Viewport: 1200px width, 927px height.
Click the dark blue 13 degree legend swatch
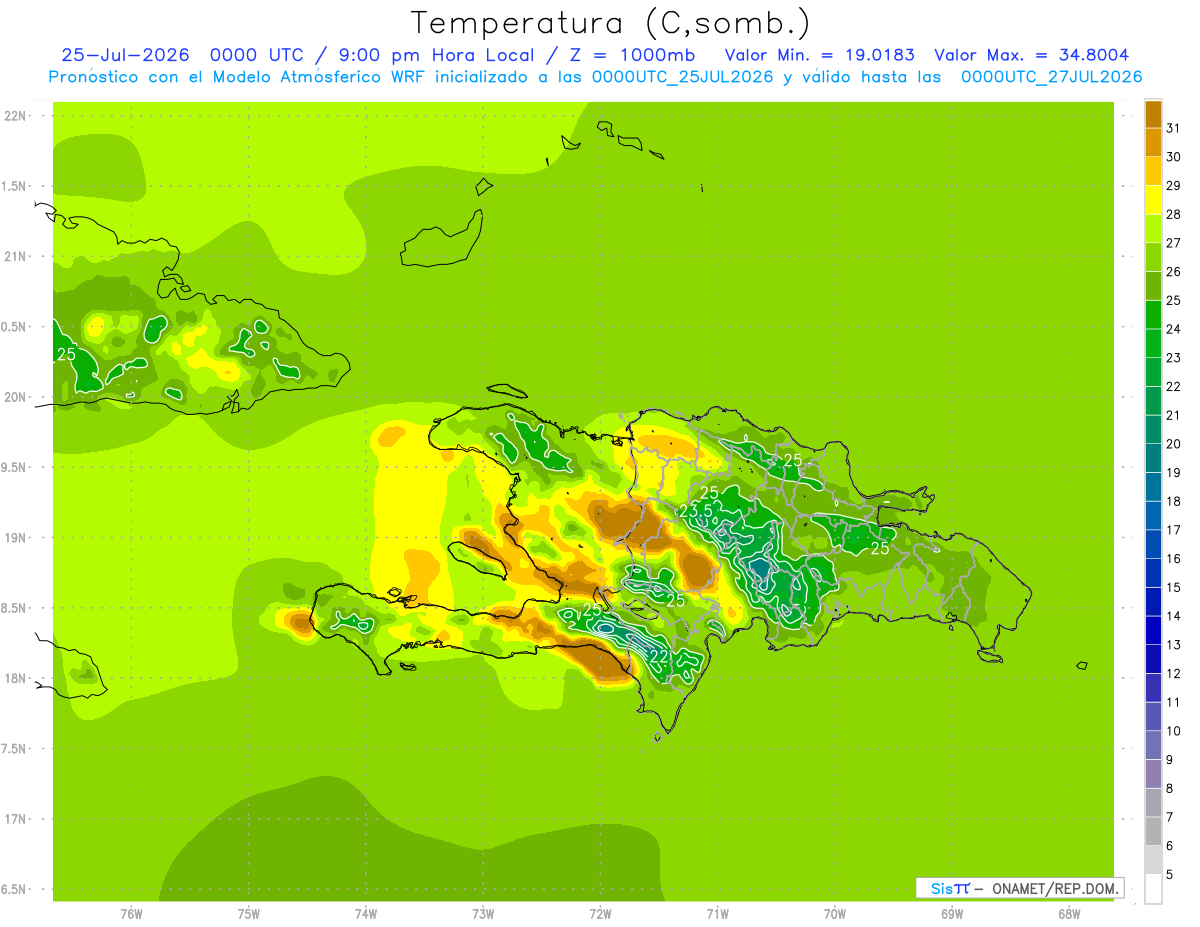point(1153,631)
